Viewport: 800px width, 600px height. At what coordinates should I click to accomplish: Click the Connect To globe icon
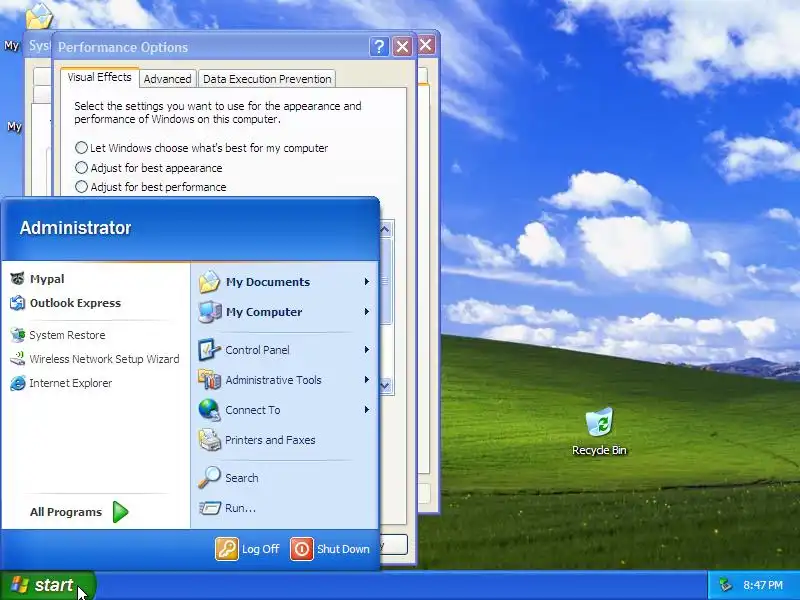(209, 410)
